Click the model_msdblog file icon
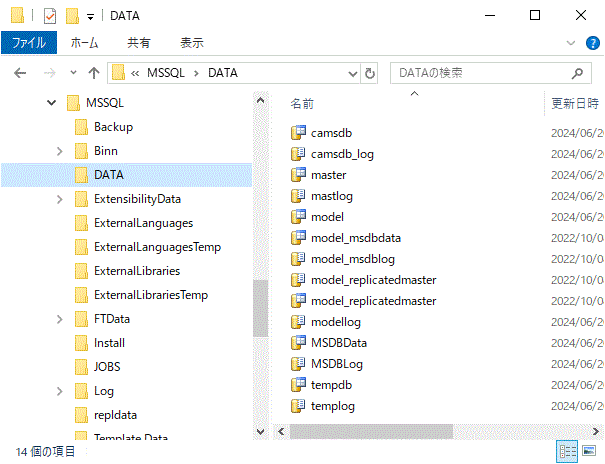The height and width of the screenshot is (464, 605). (298, 259)
